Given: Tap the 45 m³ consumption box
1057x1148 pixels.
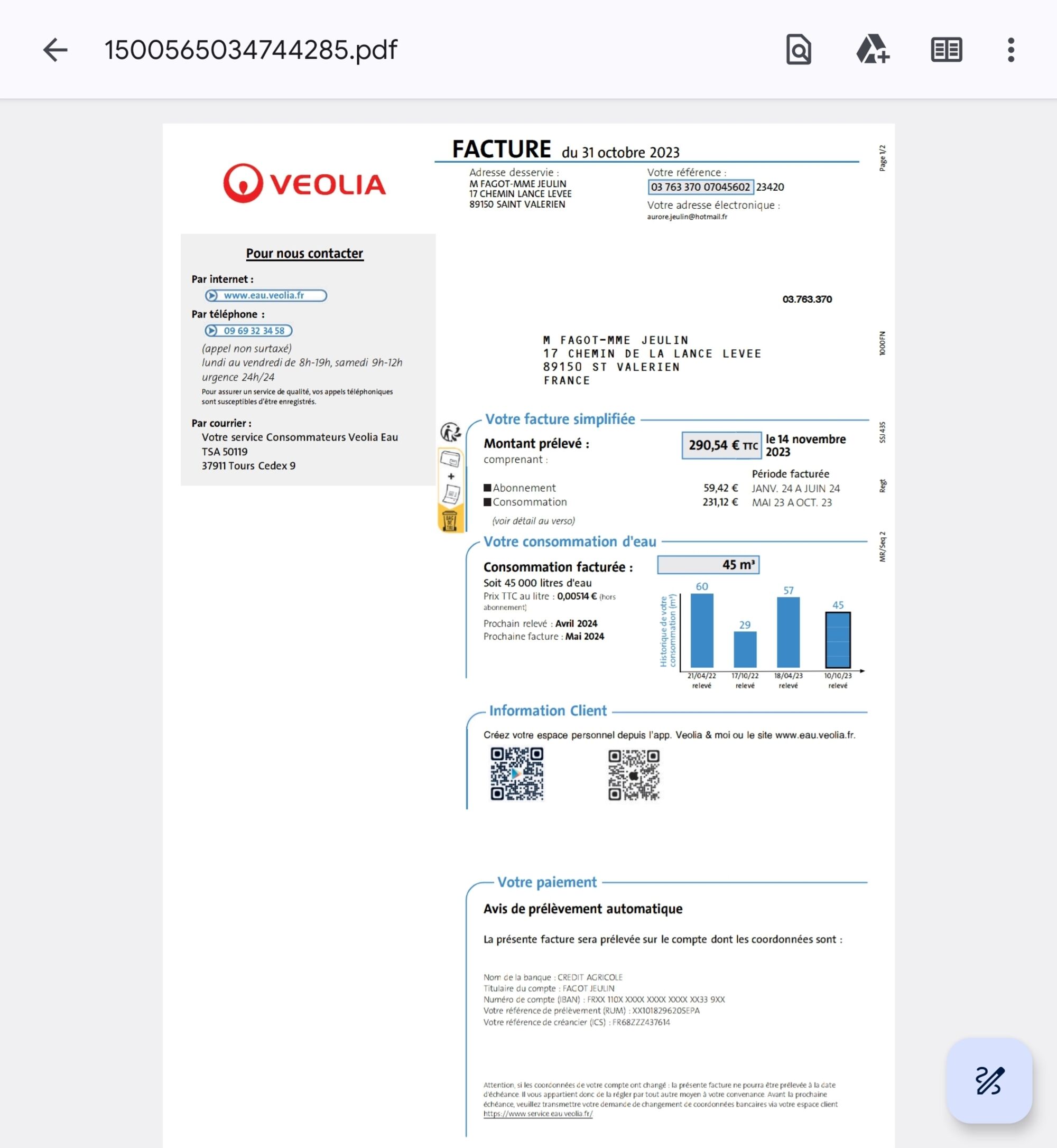Looking at the screenshot, I should (x=708, y=565).
